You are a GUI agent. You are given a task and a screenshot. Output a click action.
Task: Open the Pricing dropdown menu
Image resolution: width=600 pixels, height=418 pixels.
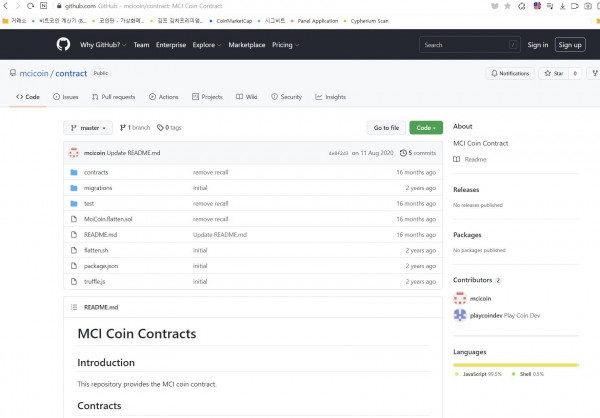285,45
